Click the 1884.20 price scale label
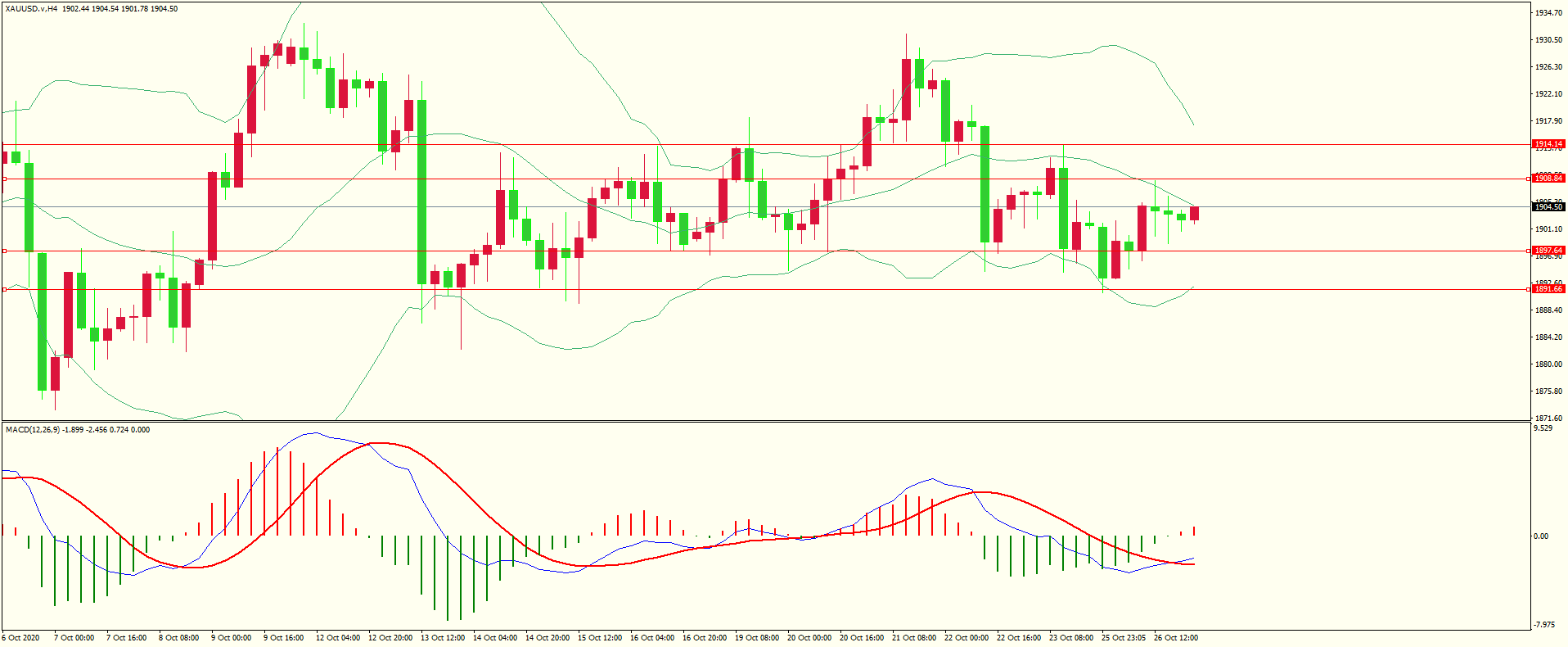1568x647 pixels. click(1549, 337)
